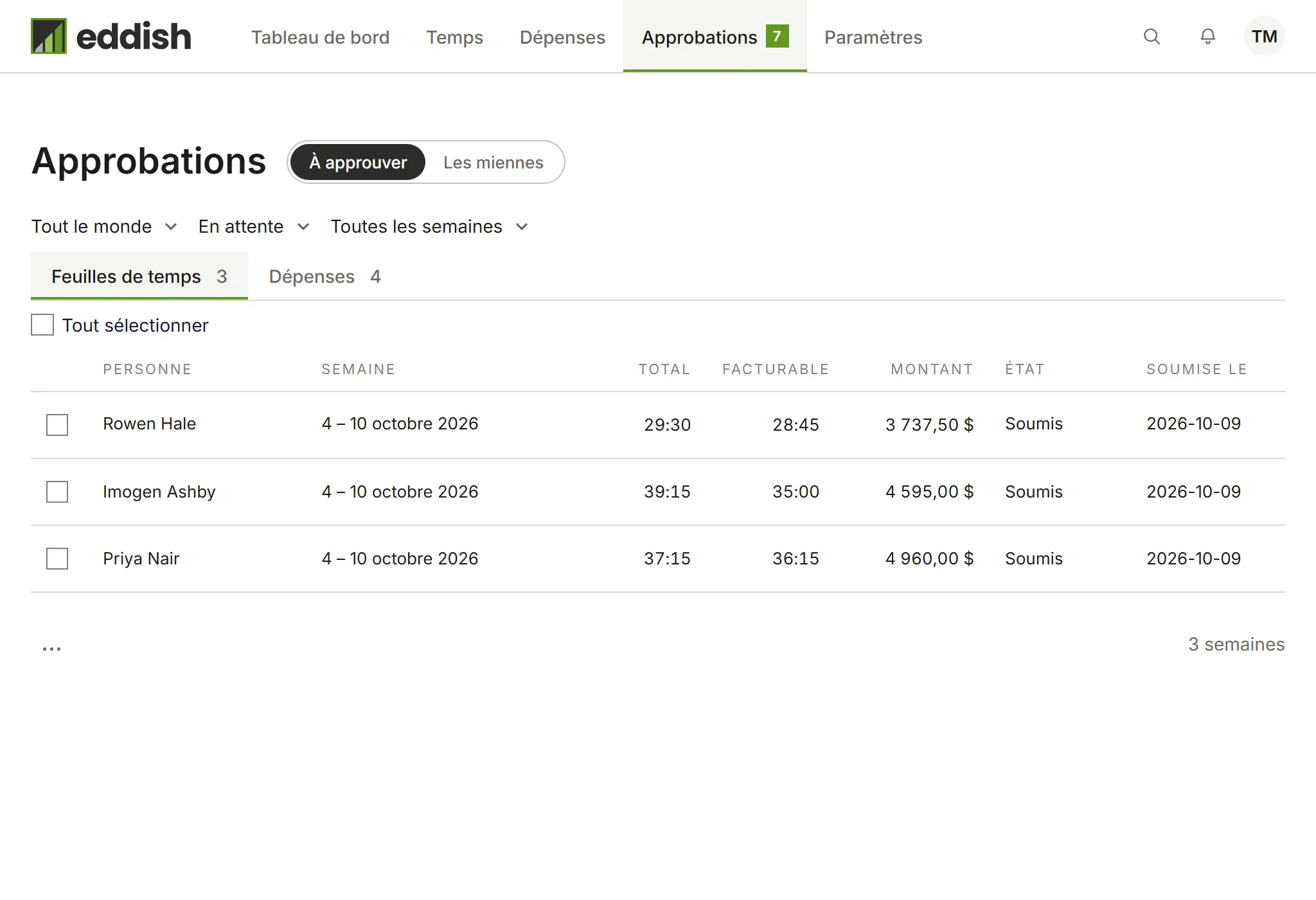
Task: Open the TM user avatar menu
Action: pos(1264,37)
